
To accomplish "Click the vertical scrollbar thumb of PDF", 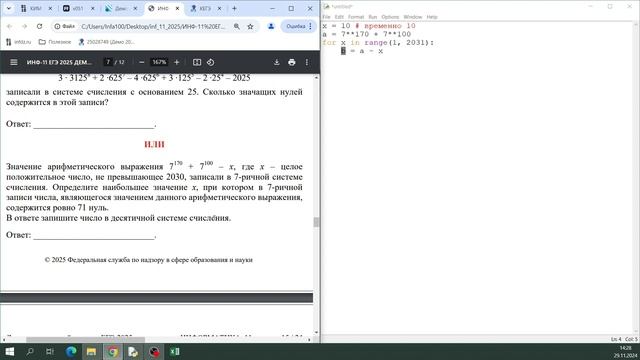I will (x=316, y=222).
